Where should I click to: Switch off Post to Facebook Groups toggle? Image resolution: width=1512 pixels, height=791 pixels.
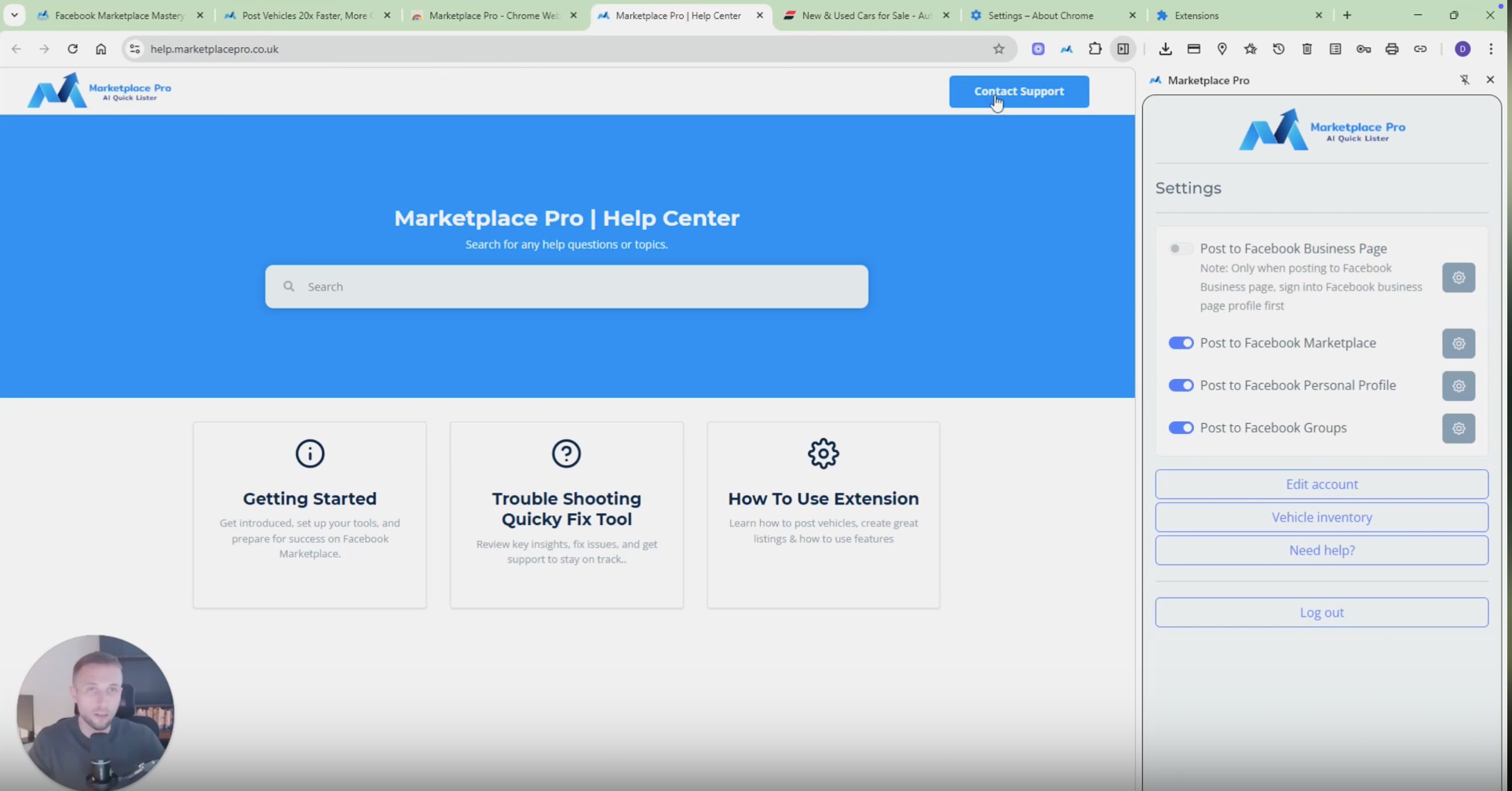tap(1181, 428)
